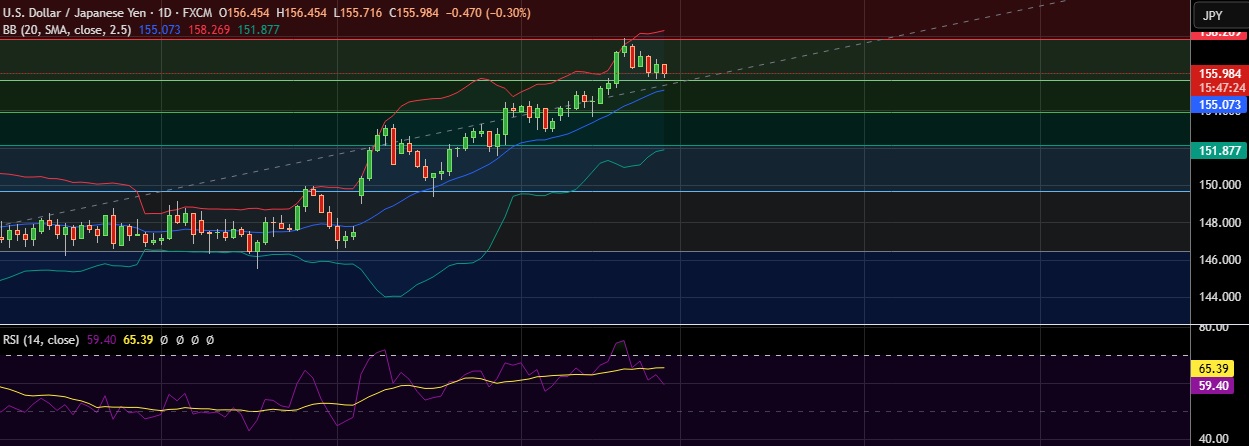1249x446 pixels.
Task: Click the 80.00 level on RSI axis
Action: (1215, 328)
